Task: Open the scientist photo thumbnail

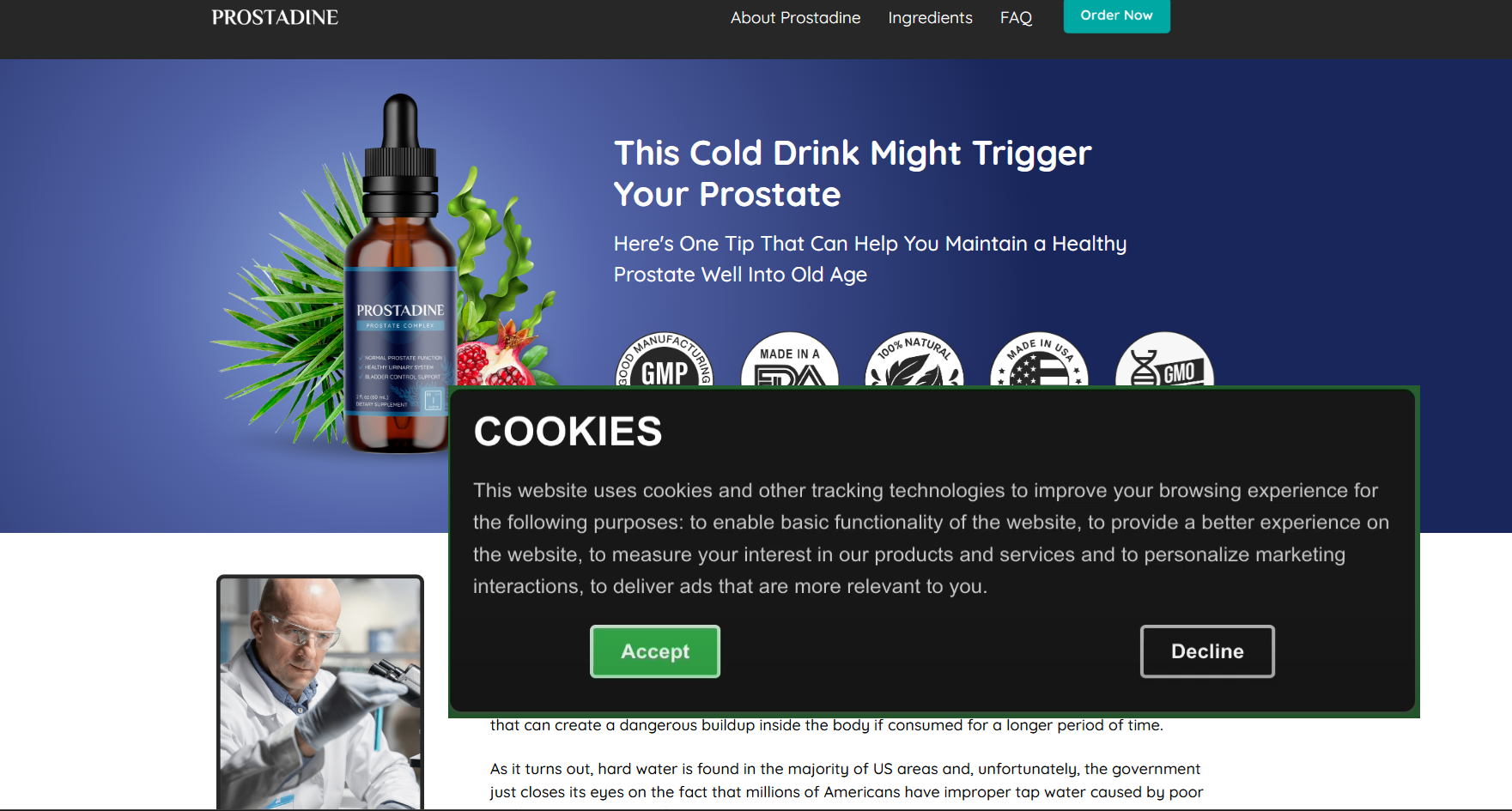Action: tap(320, 692)
